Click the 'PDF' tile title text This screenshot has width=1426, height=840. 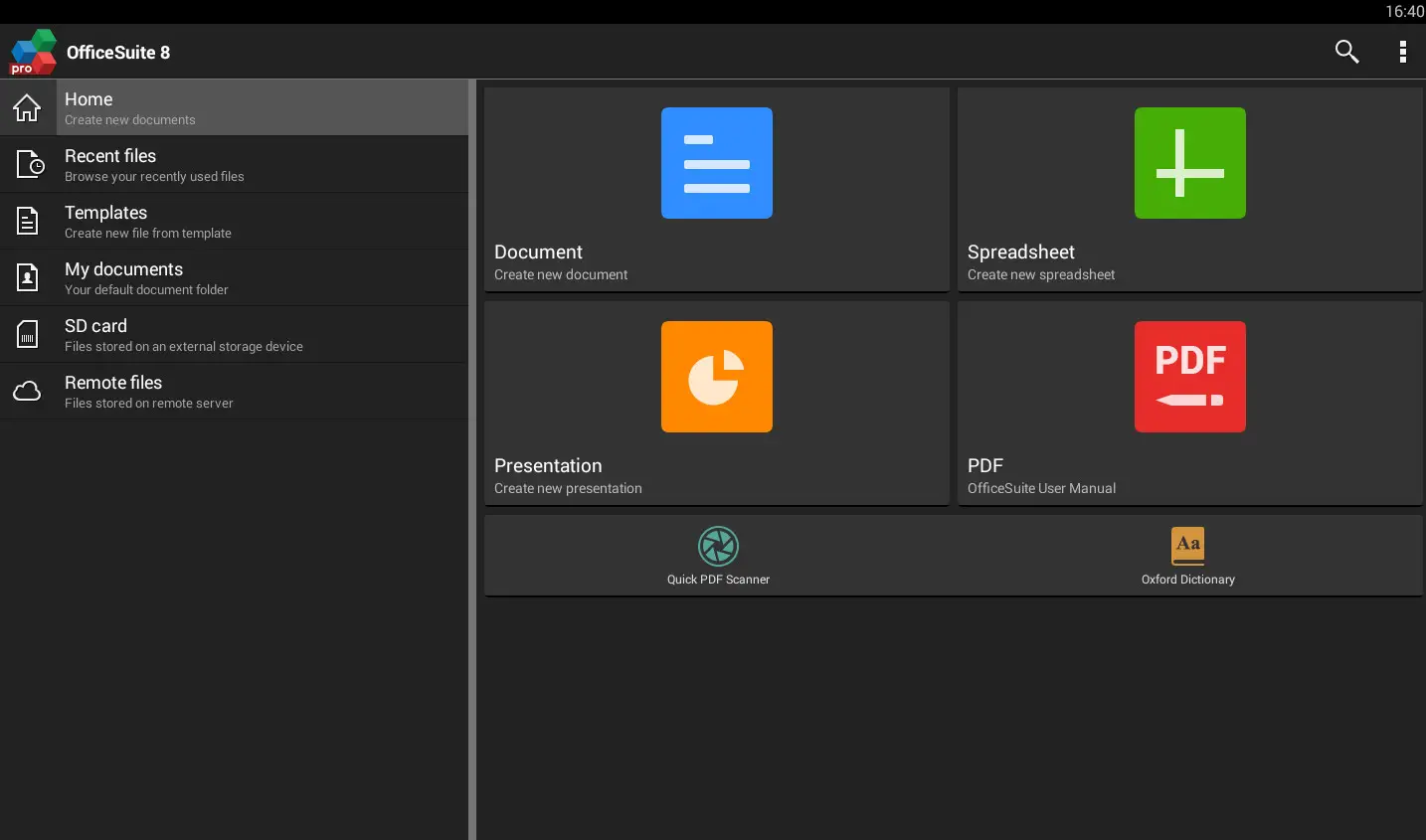pos(985,466)
